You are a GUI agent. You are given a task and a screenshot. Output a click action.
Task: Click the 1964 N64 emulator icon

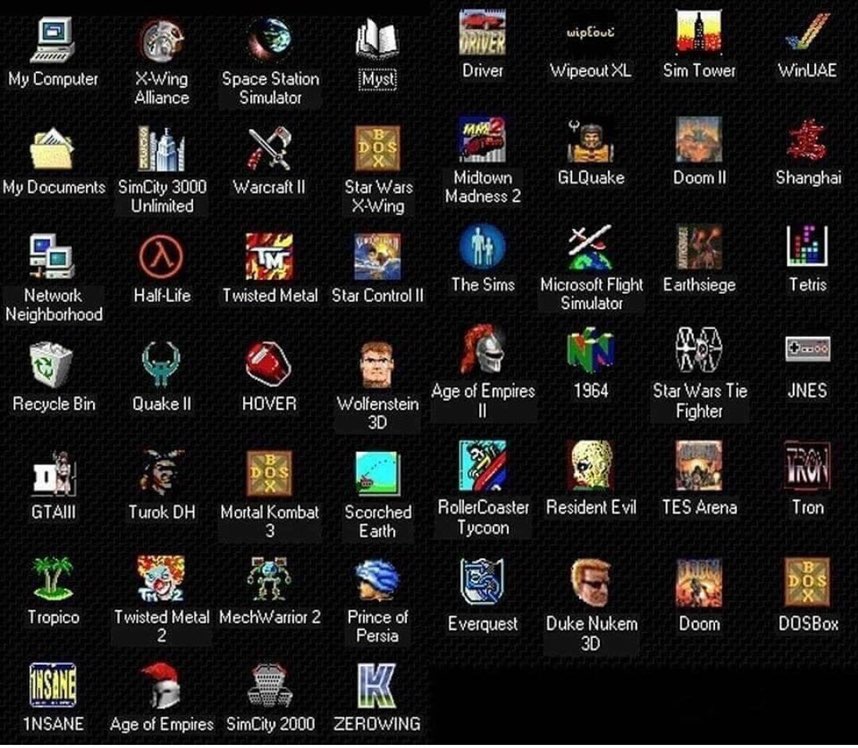point(590,351)
